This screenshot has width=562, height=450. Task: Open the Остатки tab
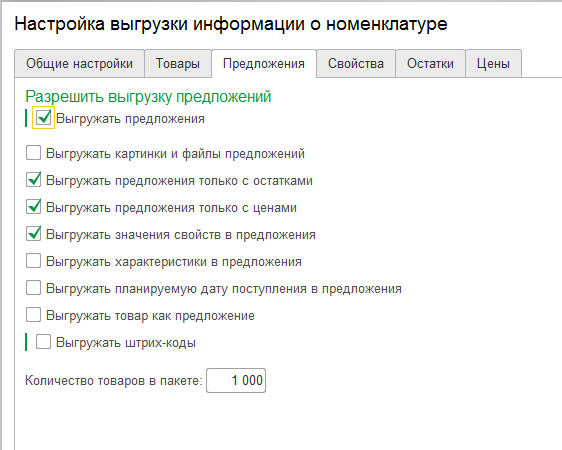click(x=430, y=63)
